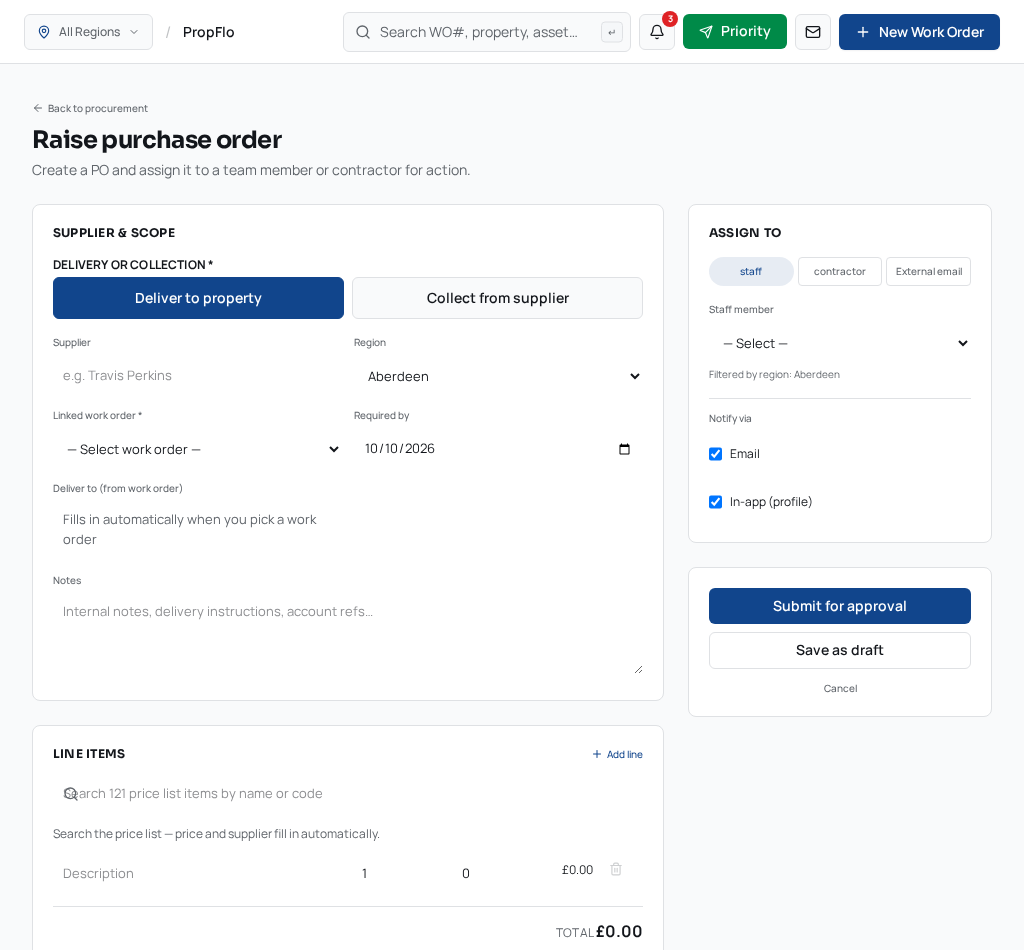Switch assignment to External email tab

pyautogui.click(x=929, y=272)
